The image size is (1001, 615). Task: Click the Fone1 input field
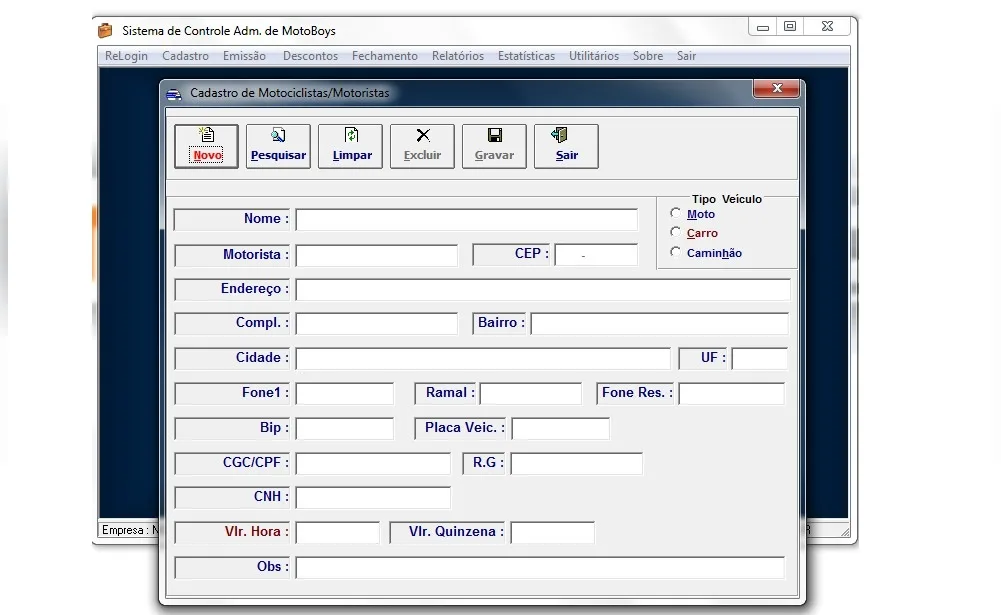coord(345,393)
